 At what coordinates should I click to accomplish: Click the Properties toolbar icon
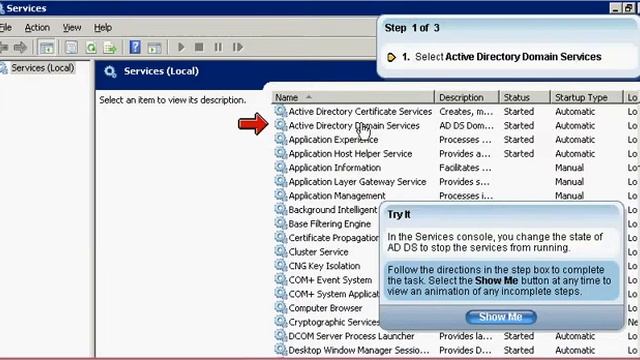(x=71, y=47)
